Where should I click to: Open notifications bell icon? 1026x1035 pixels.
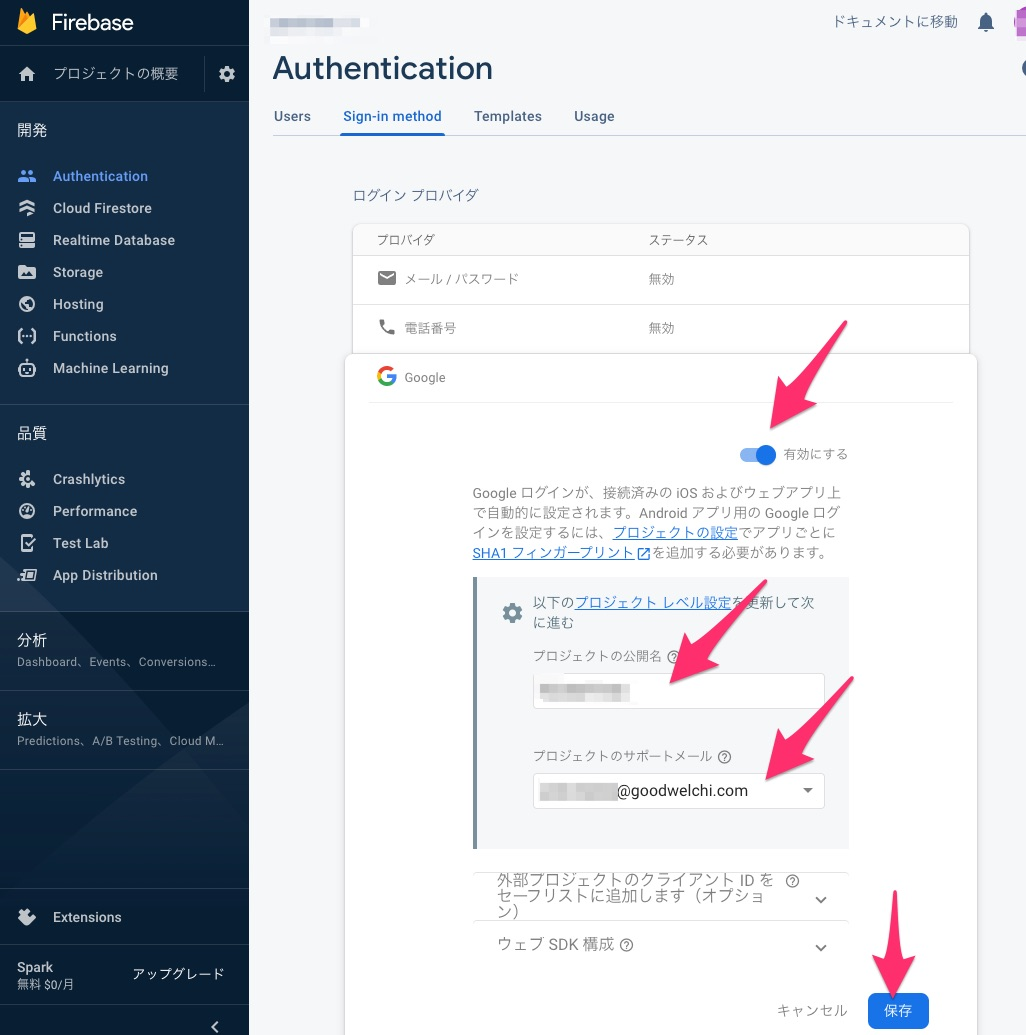986,22
